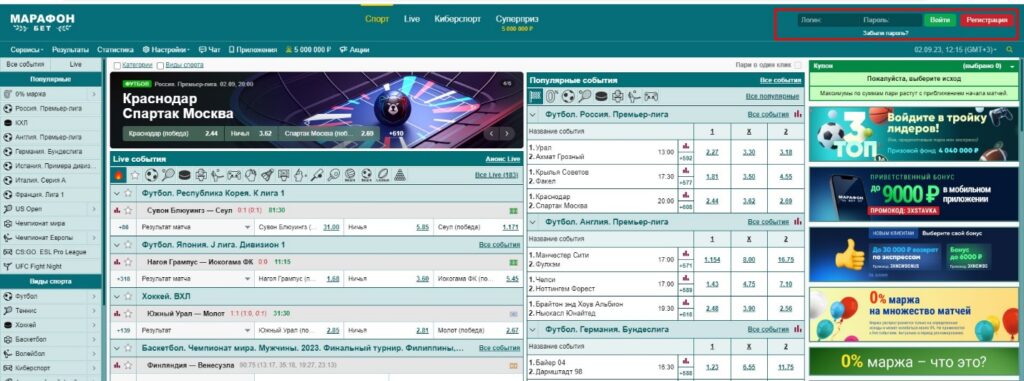Collapse the Футбол. Япония. J лига section
Viewport: 1024px width, 381px height.
(x=118, y=244)
